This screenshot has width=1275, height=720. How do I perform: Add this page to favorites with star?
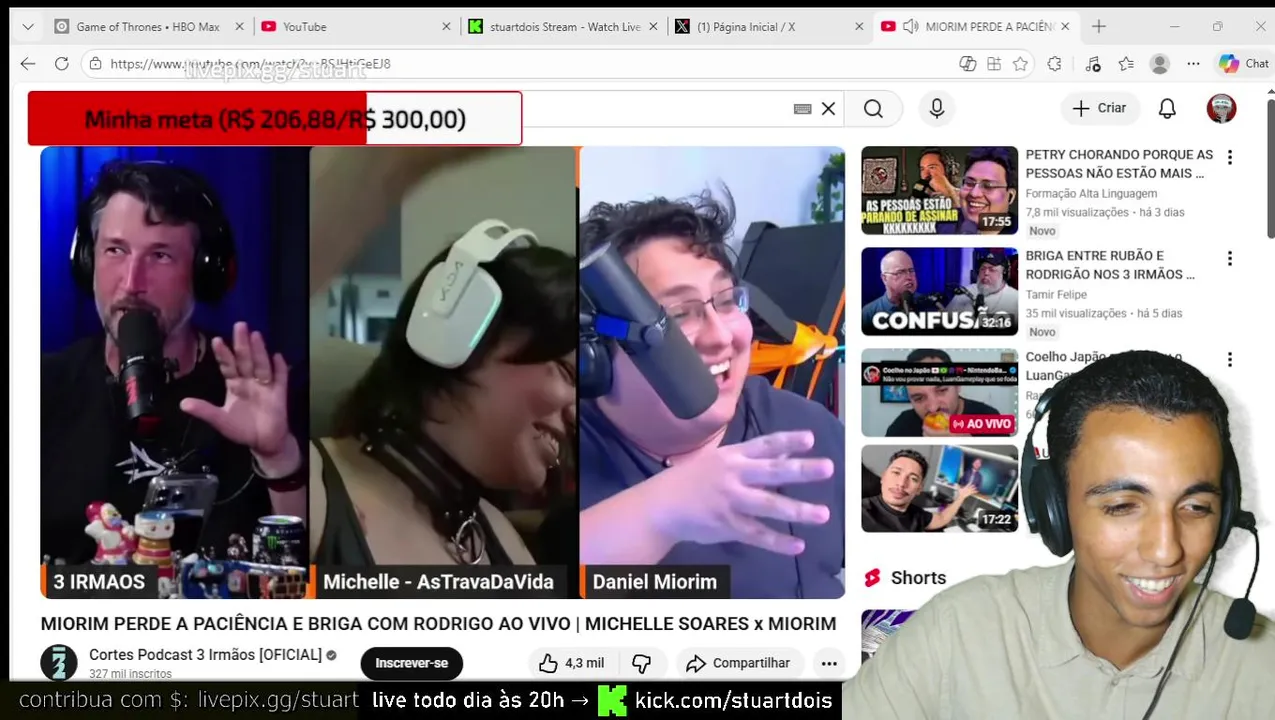point(1020,63)
